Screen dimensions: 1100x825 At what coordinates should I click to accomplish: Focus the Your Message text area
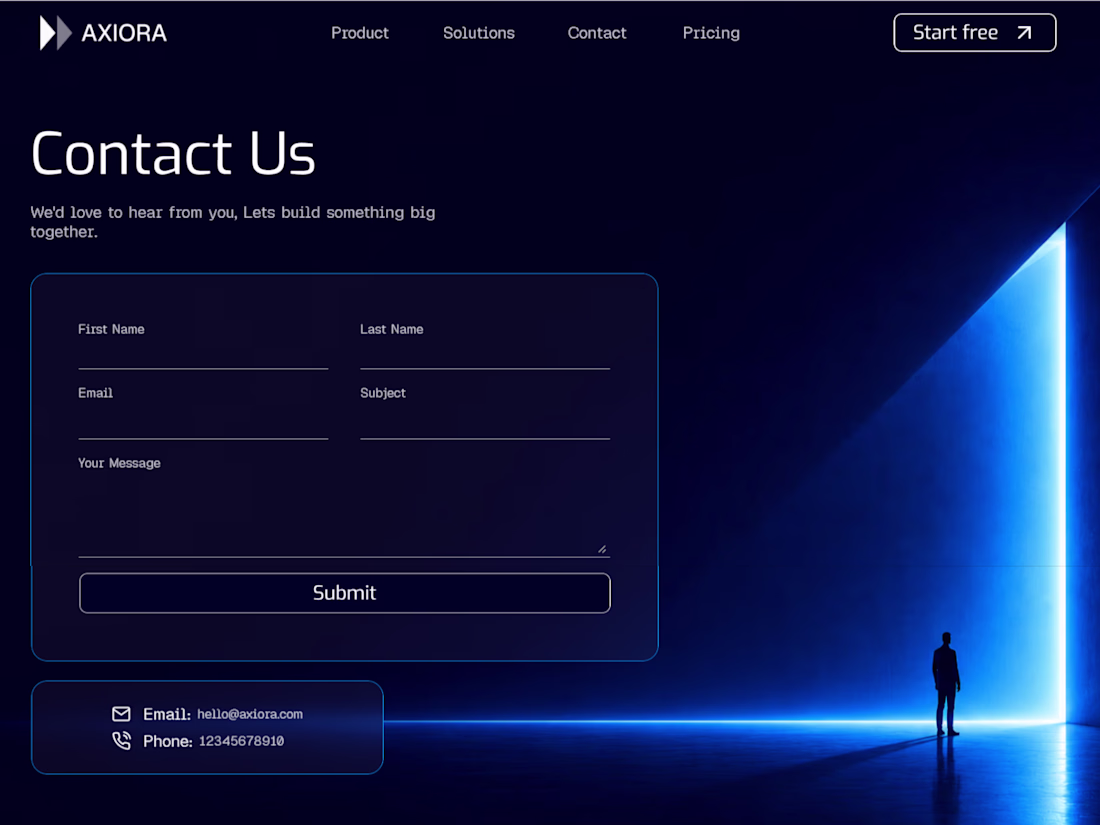tap(344, 516)
